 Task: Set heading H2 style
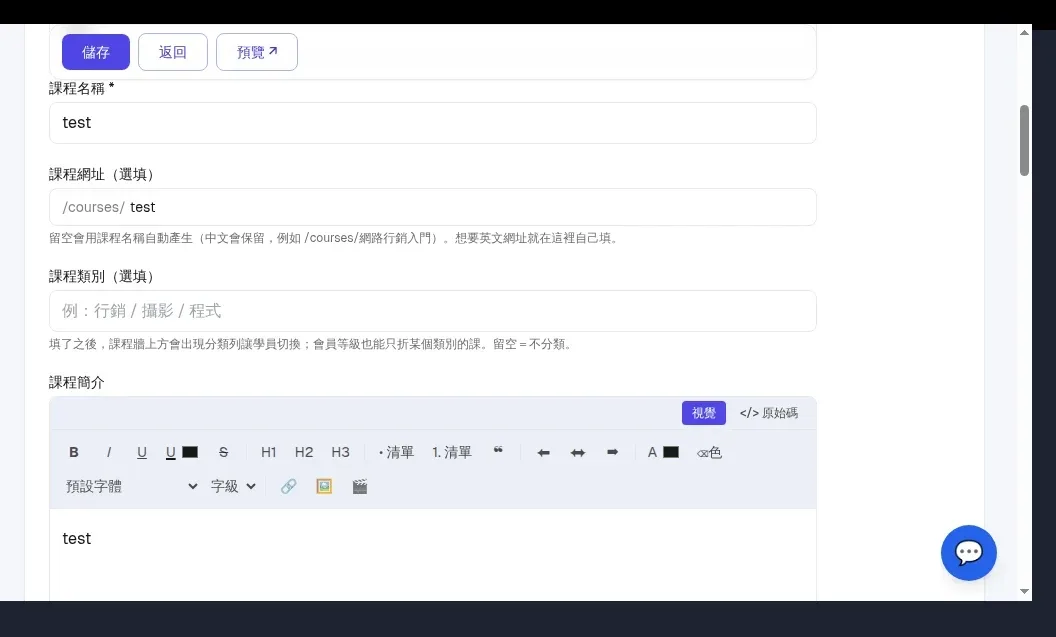coord(304,452)
